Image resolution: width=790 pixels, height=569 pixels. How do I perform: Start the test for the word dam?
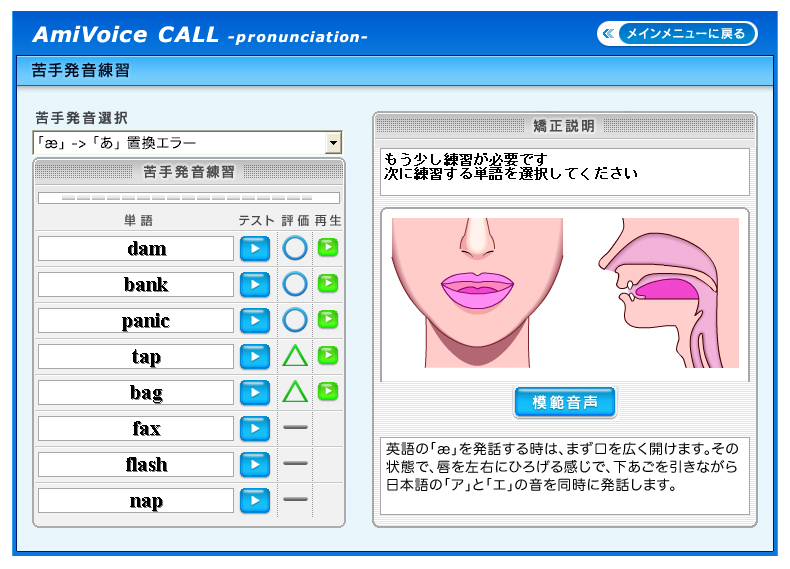click(x=255, y=248)
